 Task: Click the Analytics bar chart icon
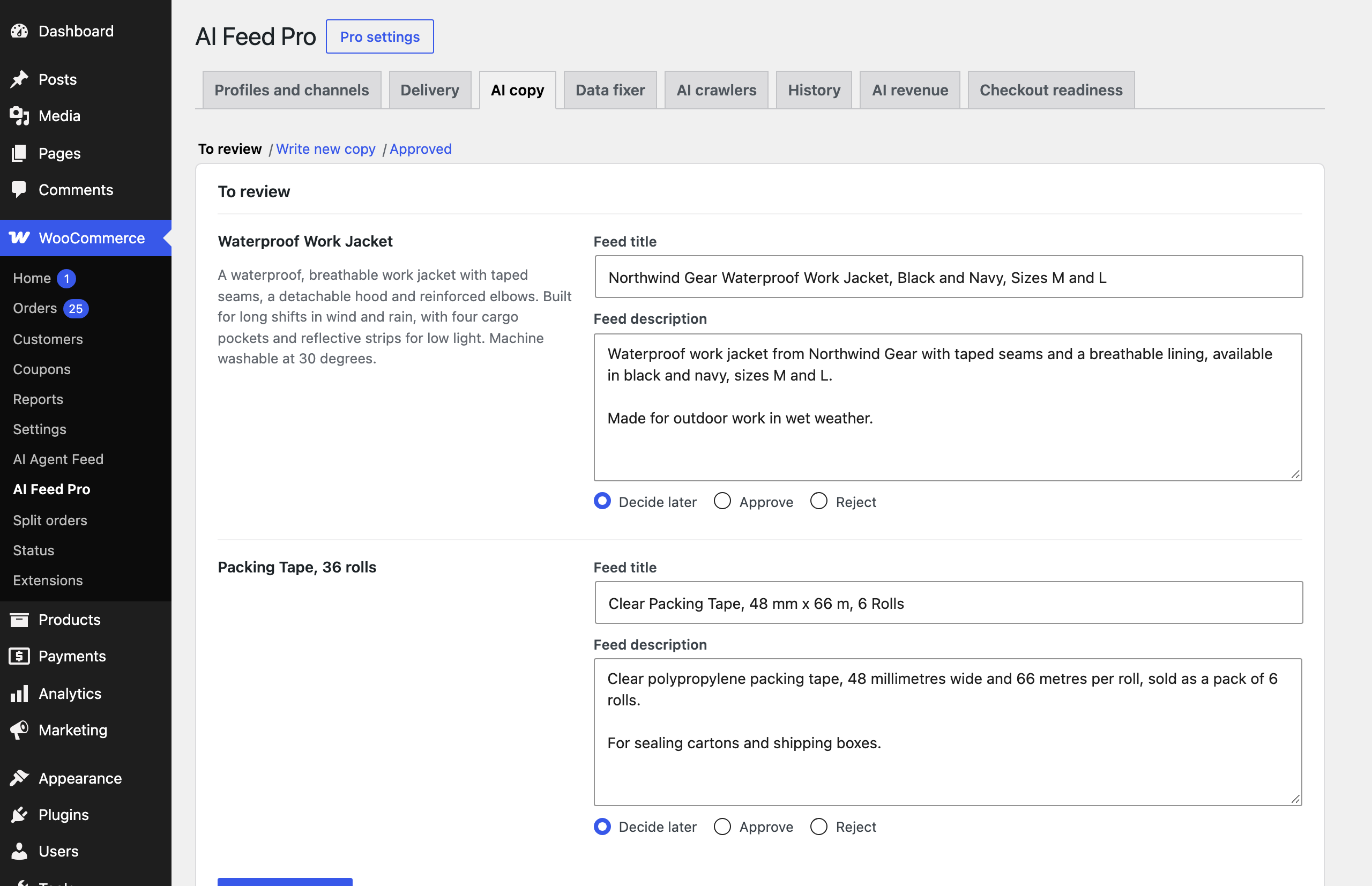tap(19, 693)
